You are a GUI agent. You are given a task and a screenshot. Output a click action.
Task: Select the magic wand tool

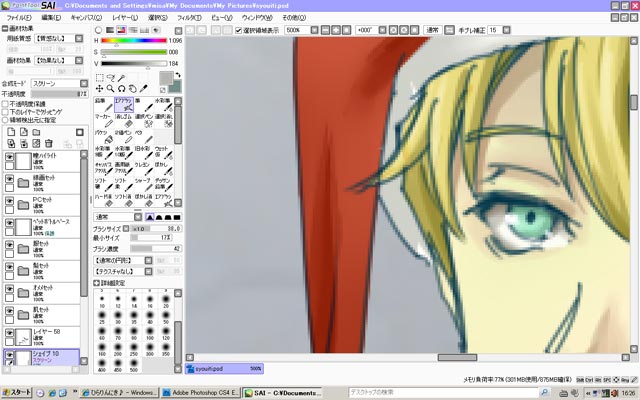121,78
